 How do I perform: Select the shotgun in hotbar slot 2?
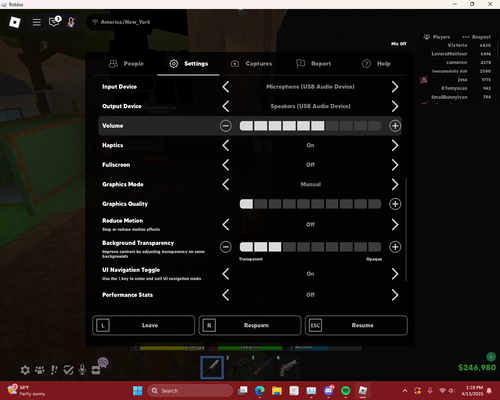[x=238, y=368]
